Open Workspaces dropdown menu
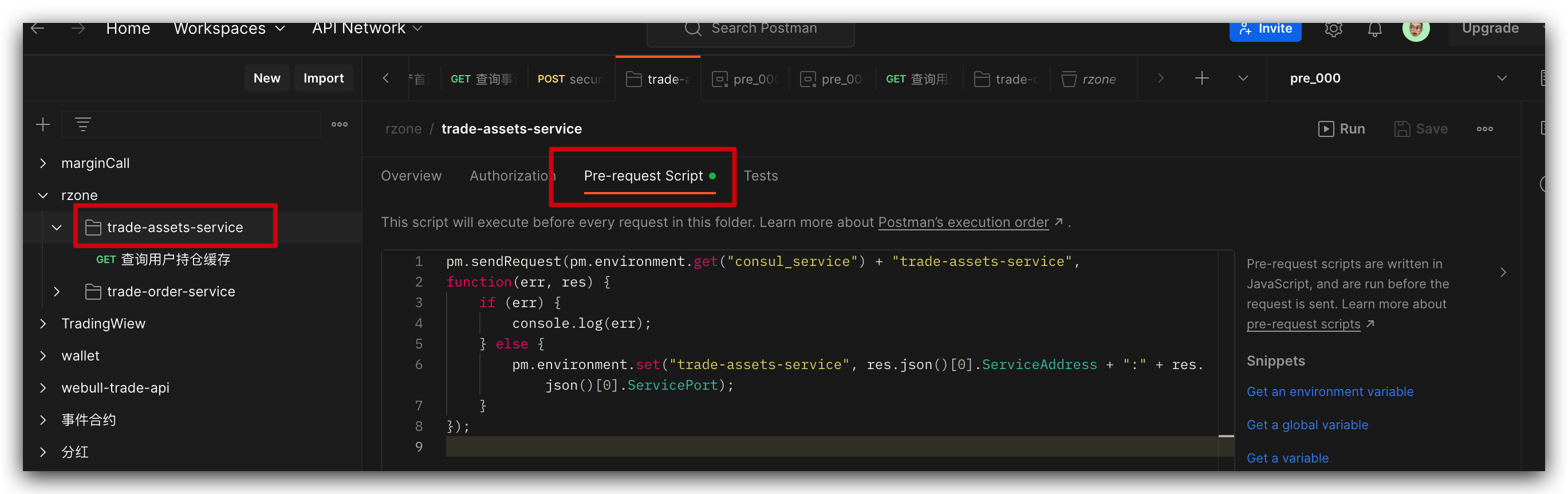Screen dimensions: 1568x494 coord(230,29)
